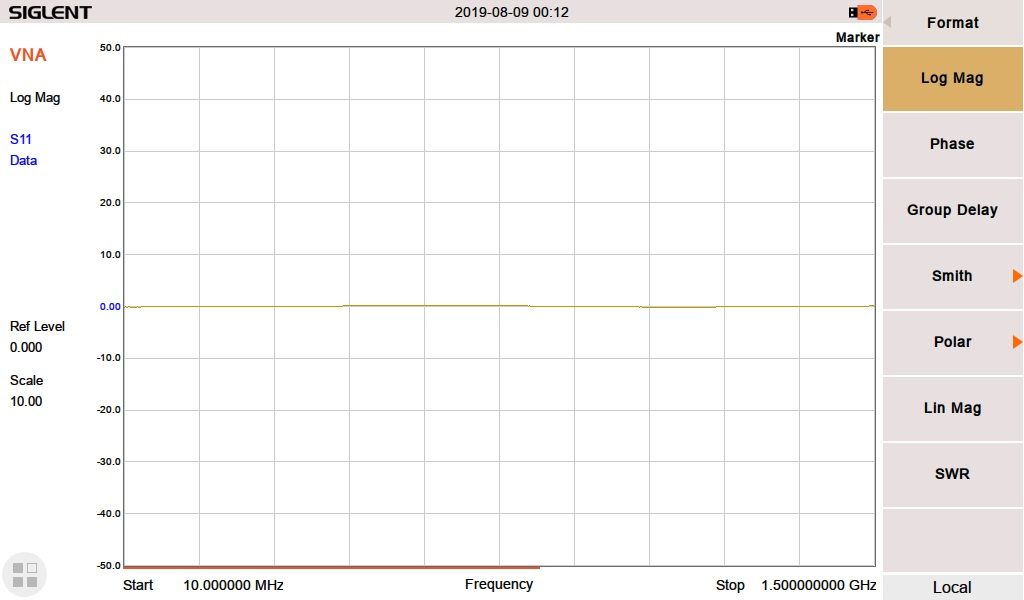Viewport: 1024px width, 600px height.
Task: Open the four-square shortcut menu icon
Action: [24, 574]
